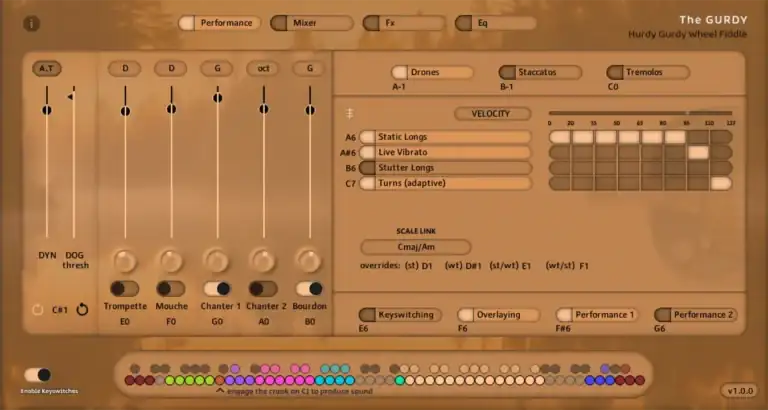Screen dimensions: 768x410
Task: Click first velocity cell in Stutter Longs row
Action: tap(559, 168)
